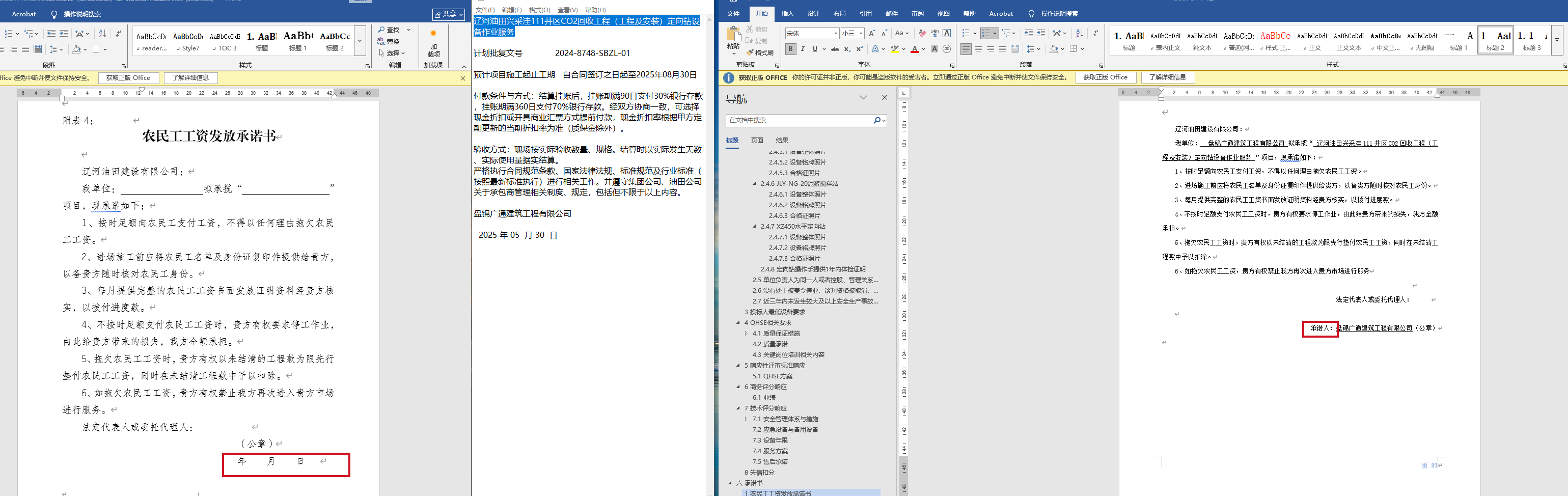
Task: Select the 标题 3 style in right window
Action: (1532, 40)
